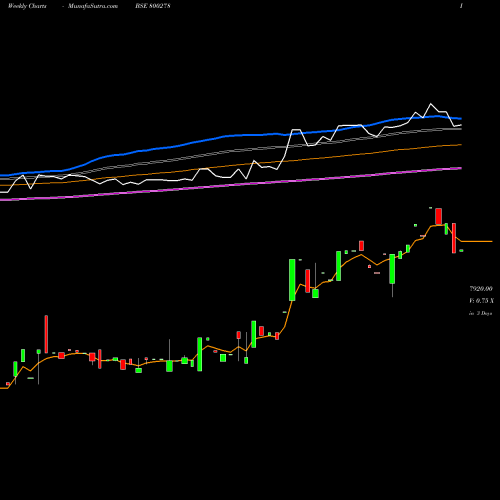Click the tallest green candlestick in the chart

click(x=292, y=280)
